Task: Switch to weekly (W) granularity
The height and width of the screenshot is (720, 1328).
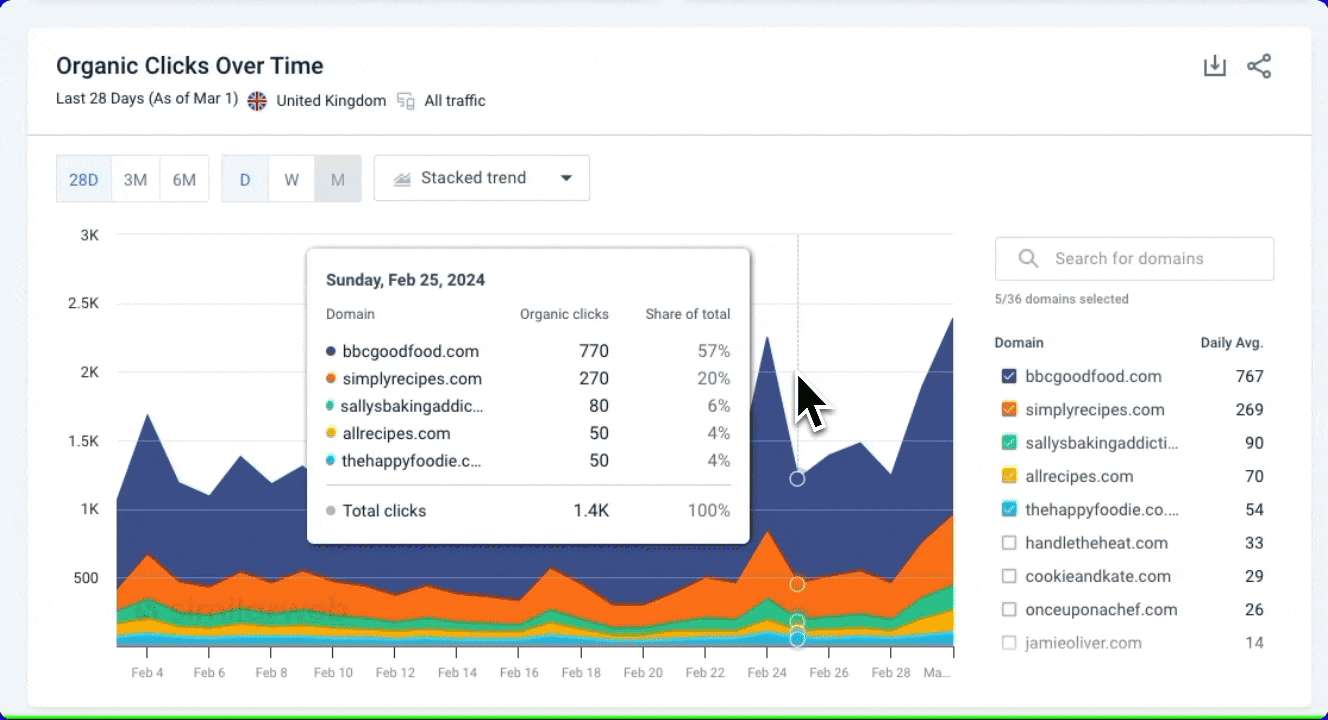Action: coord(291,179)
